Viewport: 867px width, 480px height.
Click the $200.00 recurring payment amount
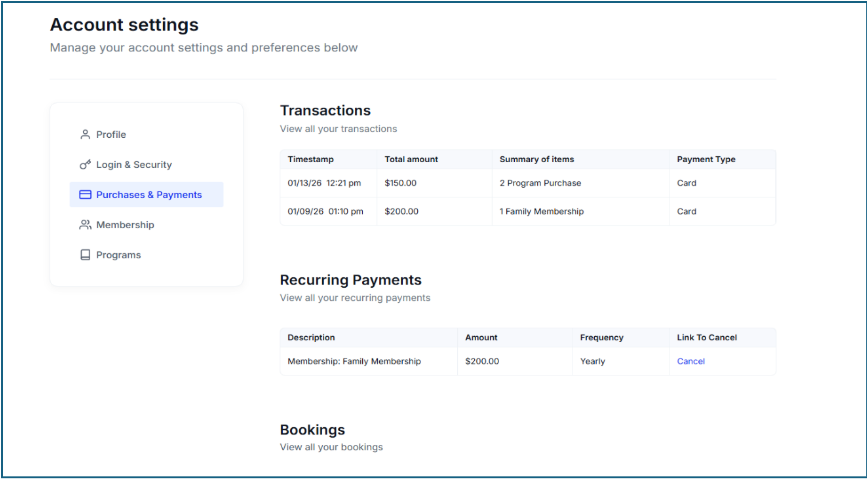(482, 361)
